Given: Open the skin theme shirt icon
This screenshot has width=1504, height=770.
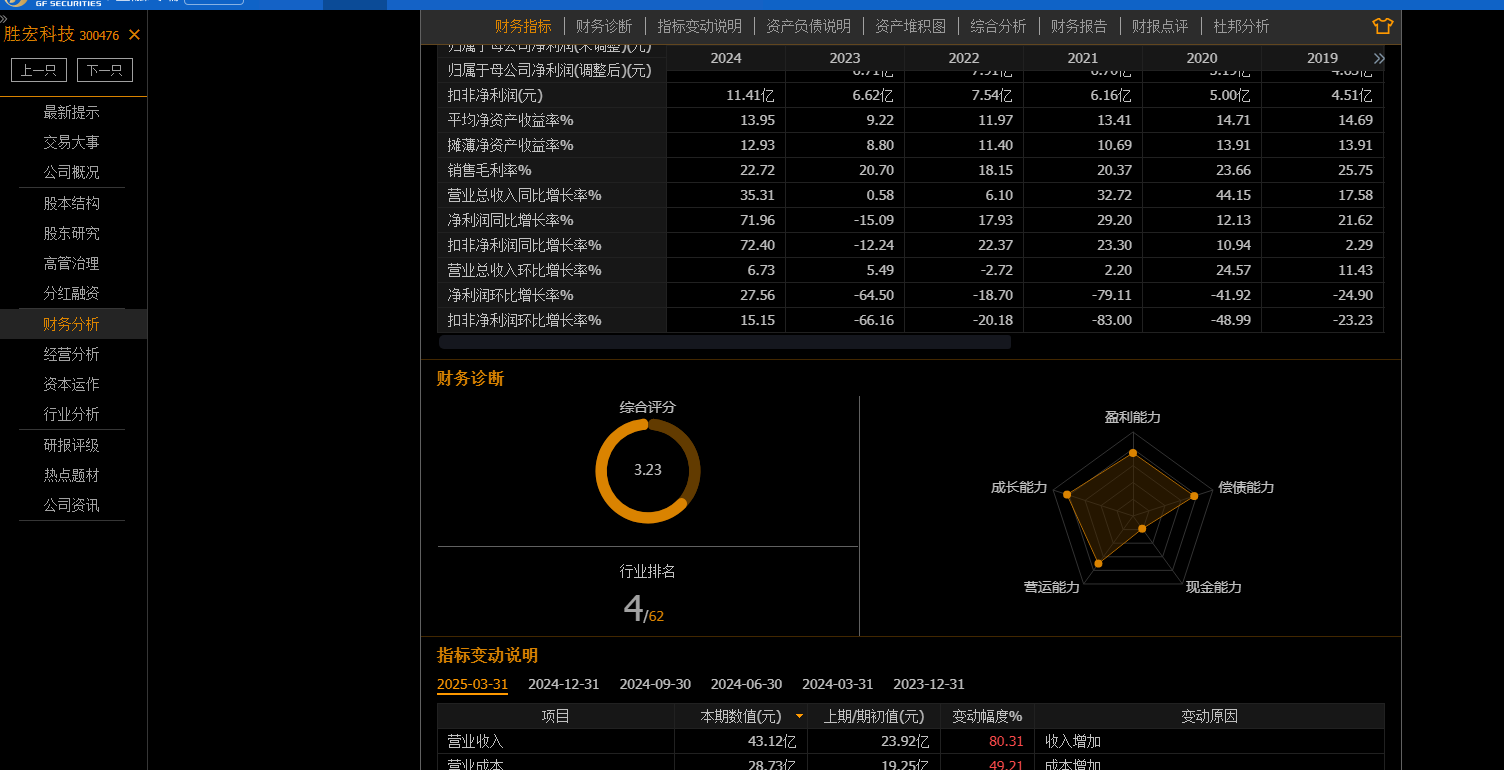Looking at the screenshot, I should tap(1383, 26).
